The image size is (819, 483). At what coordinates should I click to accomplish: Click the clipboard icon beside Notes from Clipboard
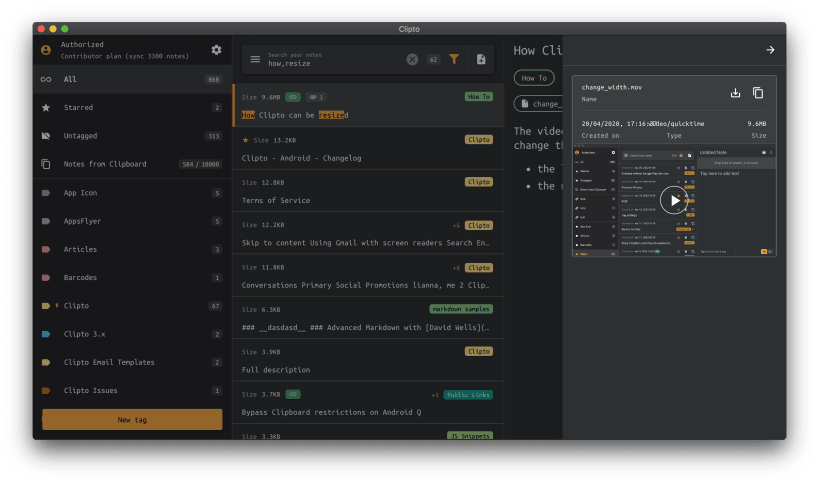tap(46, 164)
